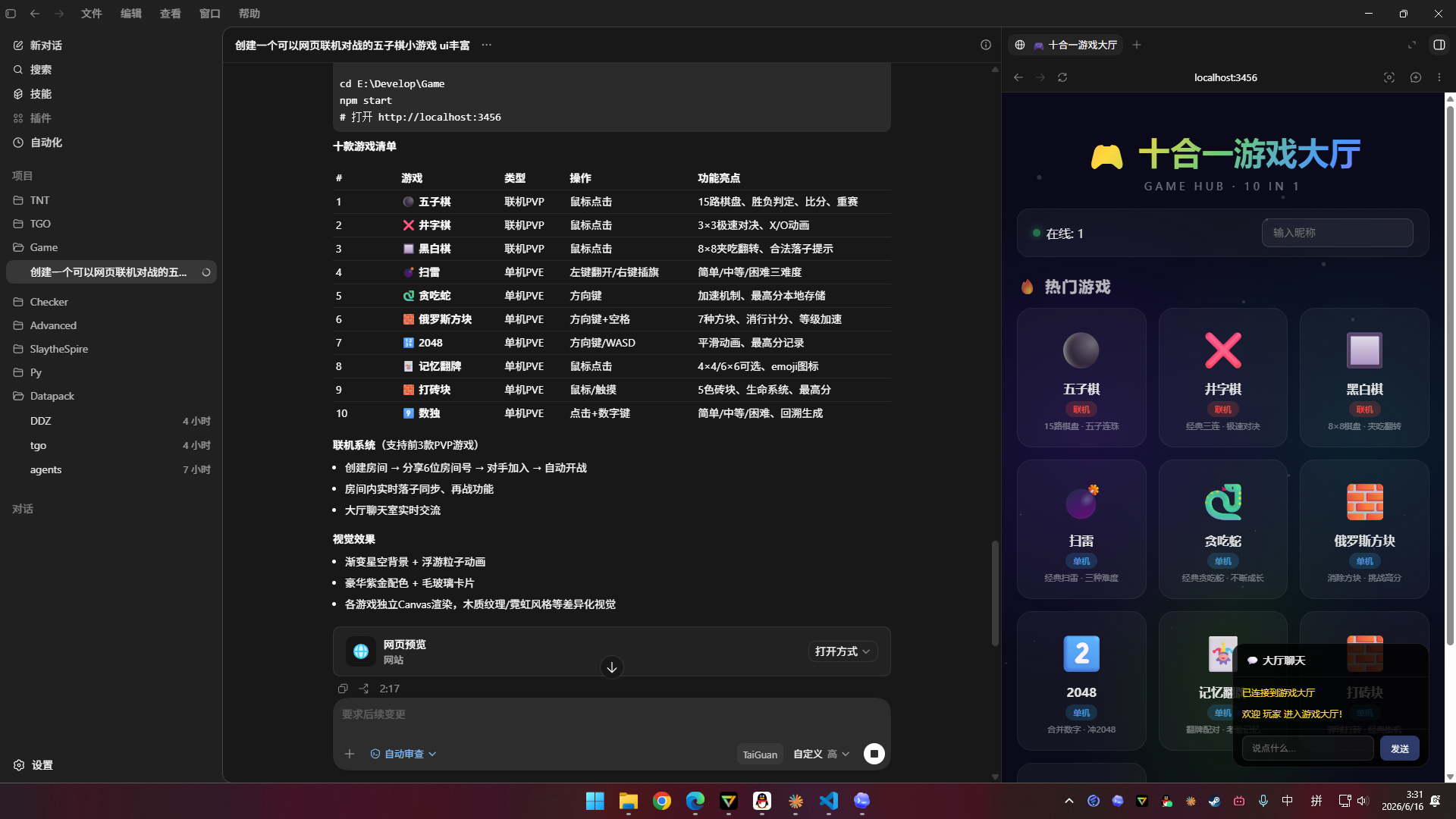Add attachment with plus icon
1456x819 pixels.
click(350, 754)
